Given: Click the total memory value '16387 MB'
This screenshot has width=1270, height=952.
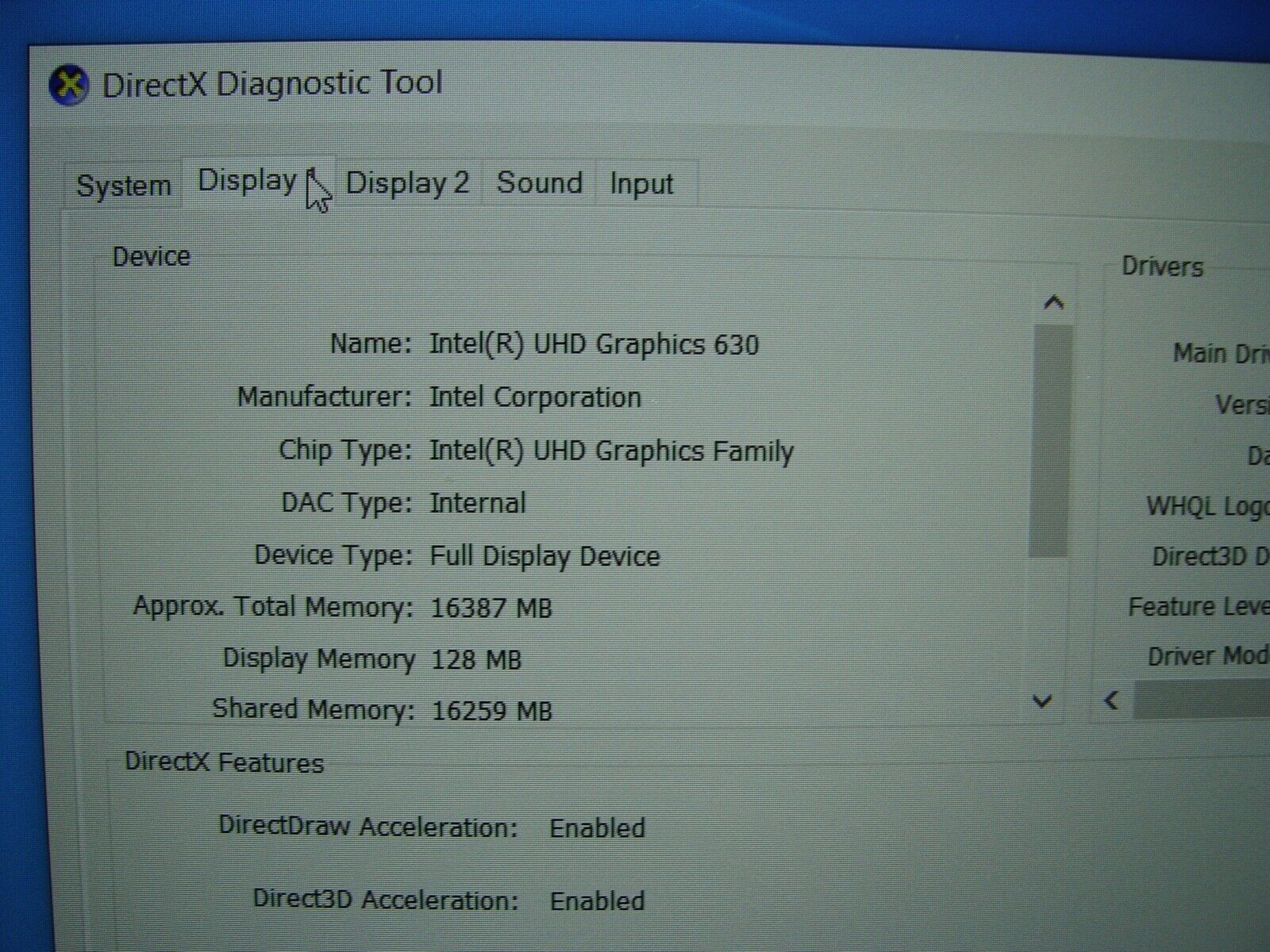Looking at the screenshot, I should (x=491, y=608).
